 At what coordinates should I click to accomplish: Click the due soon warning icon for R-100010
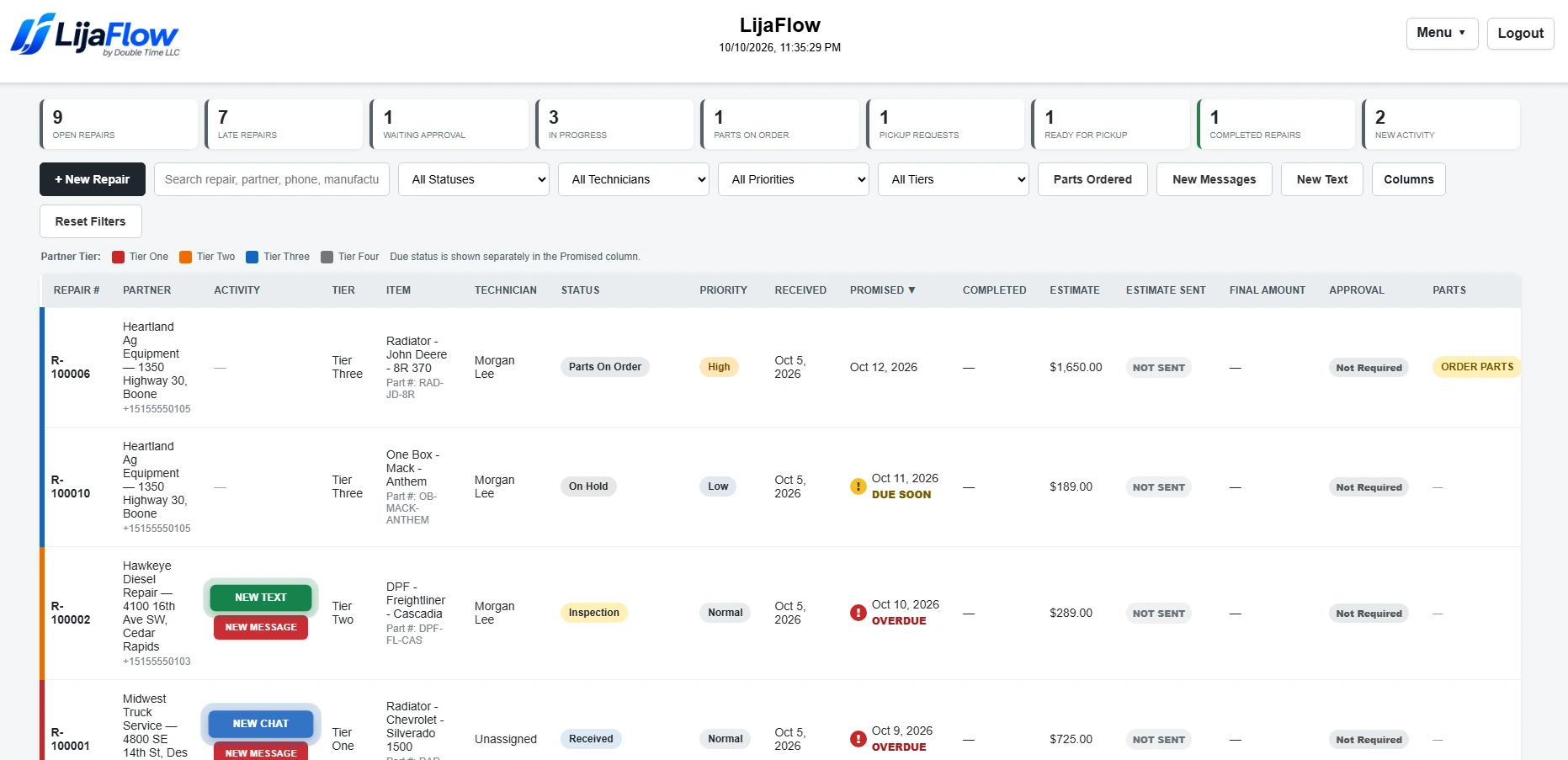(858, 486)
